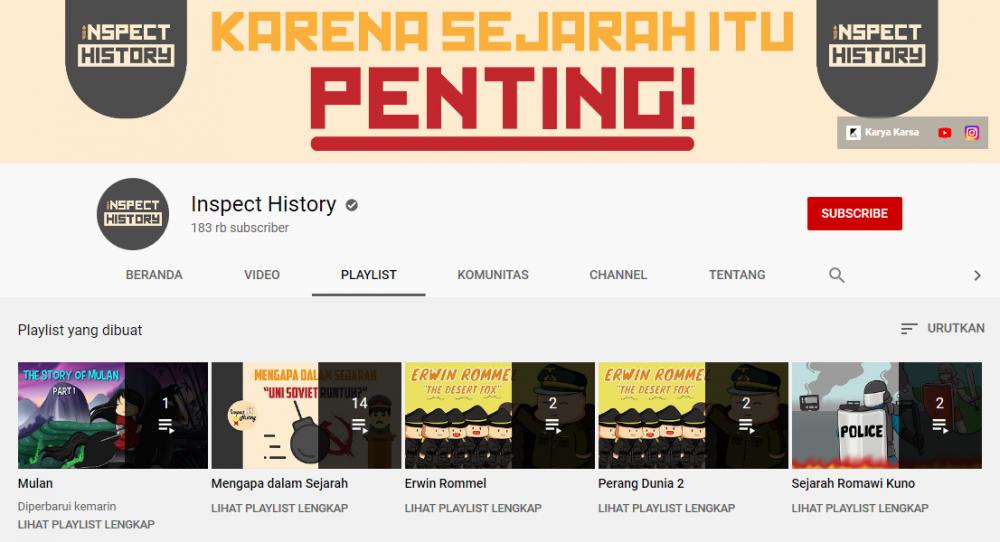
Task: Click the Mulan playlist title
Action: [35, 483]
